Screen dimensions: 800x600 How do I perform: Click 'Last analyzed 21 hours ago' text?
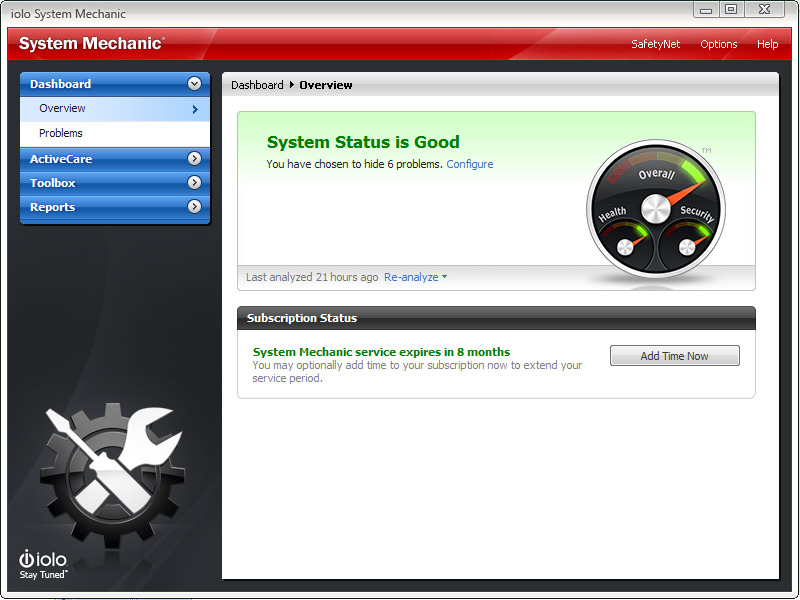pyautogui.click(x=312, y=277)
